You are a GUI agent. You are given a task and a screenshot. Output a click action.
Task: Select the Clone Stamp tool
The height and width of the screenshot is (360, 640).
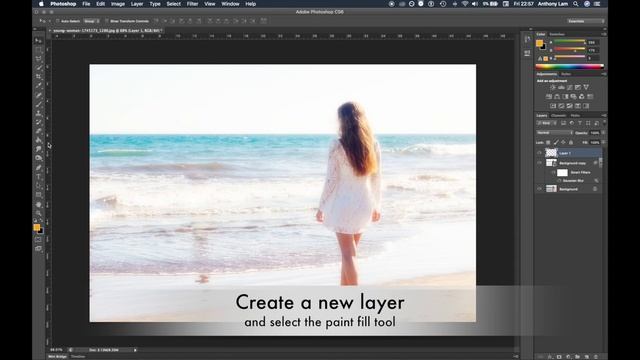38,113
